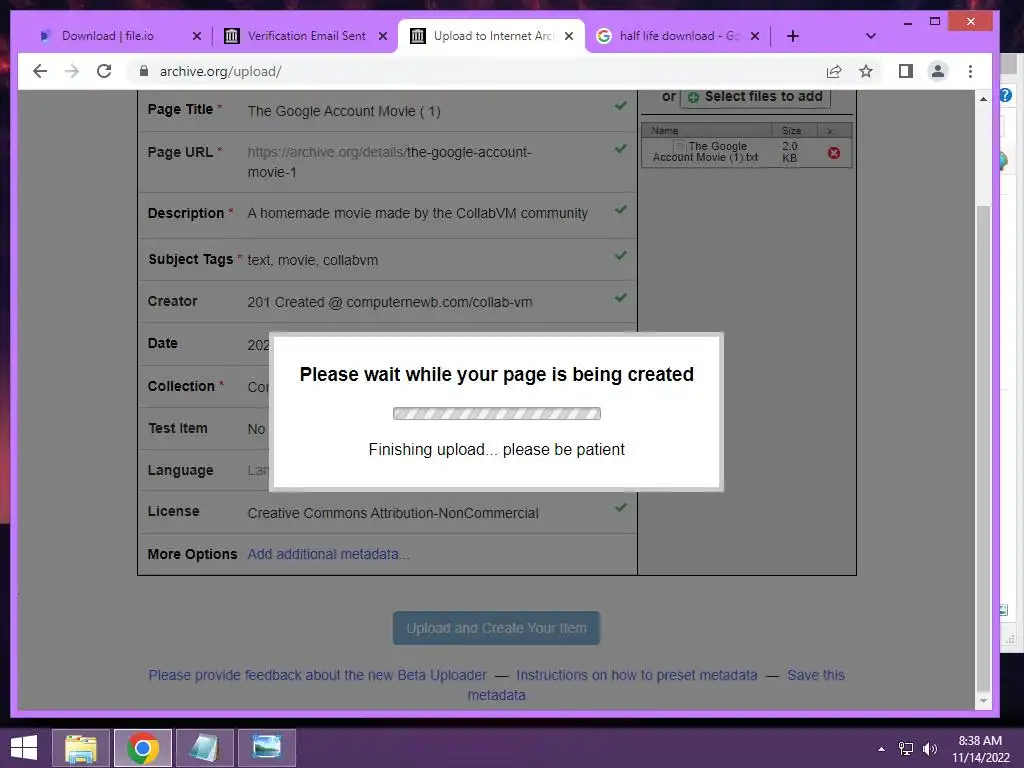1024x768 pixels.
Task: Open the Windows Start menu
Action: (24, 747)
